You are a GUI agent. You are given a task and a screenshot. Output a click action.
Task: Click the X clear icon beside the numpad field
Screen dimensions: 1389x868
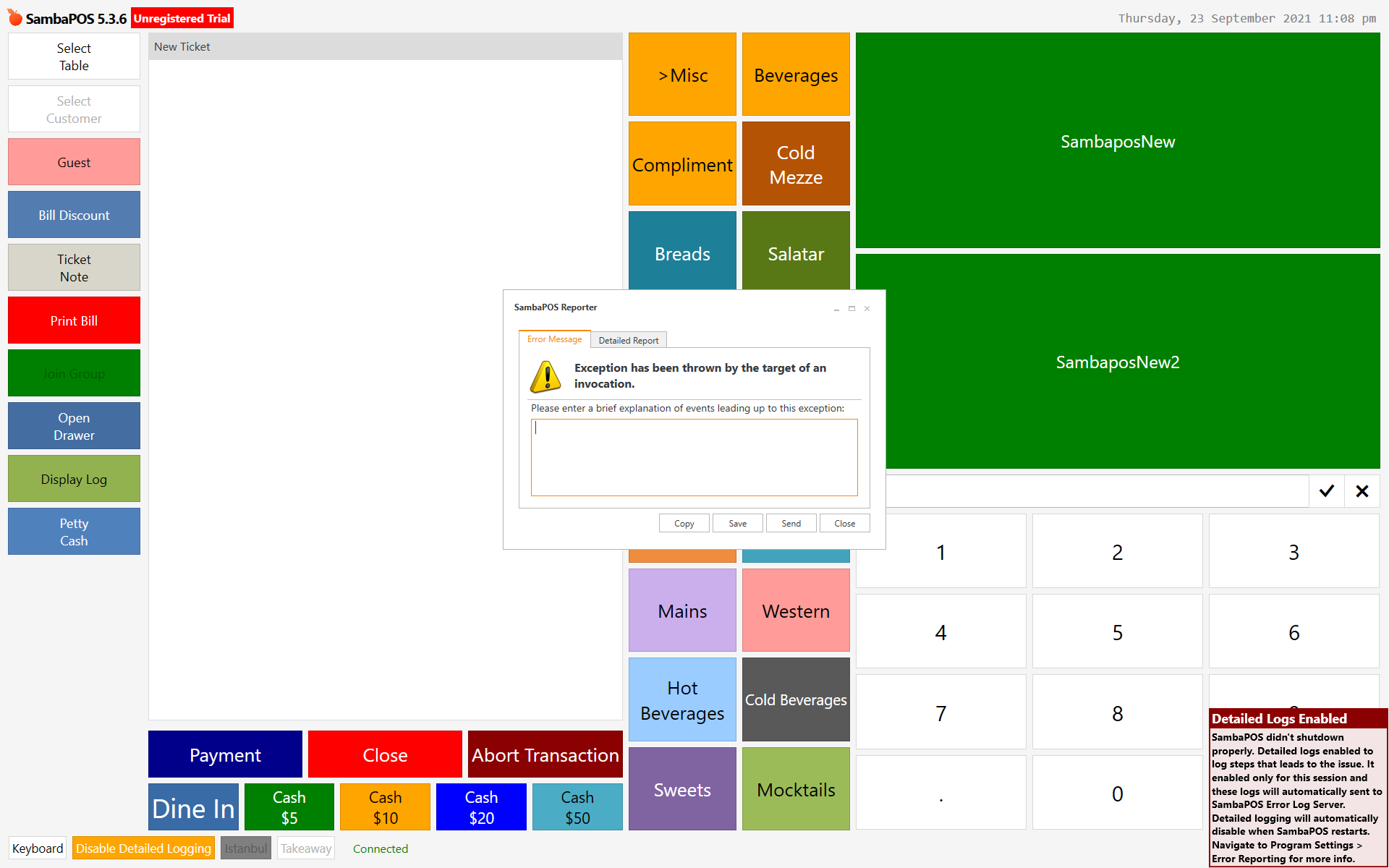[x=1362, y=491]
